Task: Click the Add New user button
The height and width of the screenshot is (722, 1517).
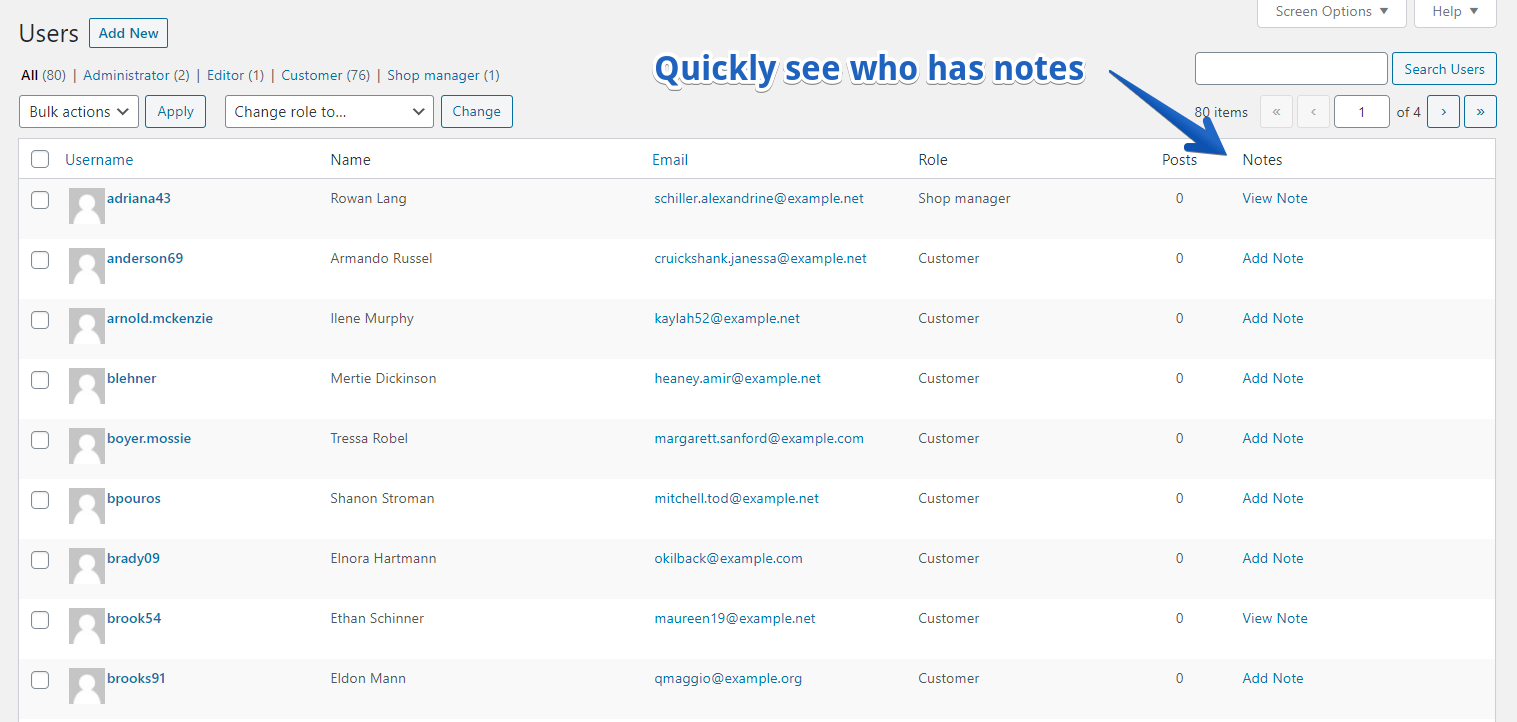Action: 128,33
